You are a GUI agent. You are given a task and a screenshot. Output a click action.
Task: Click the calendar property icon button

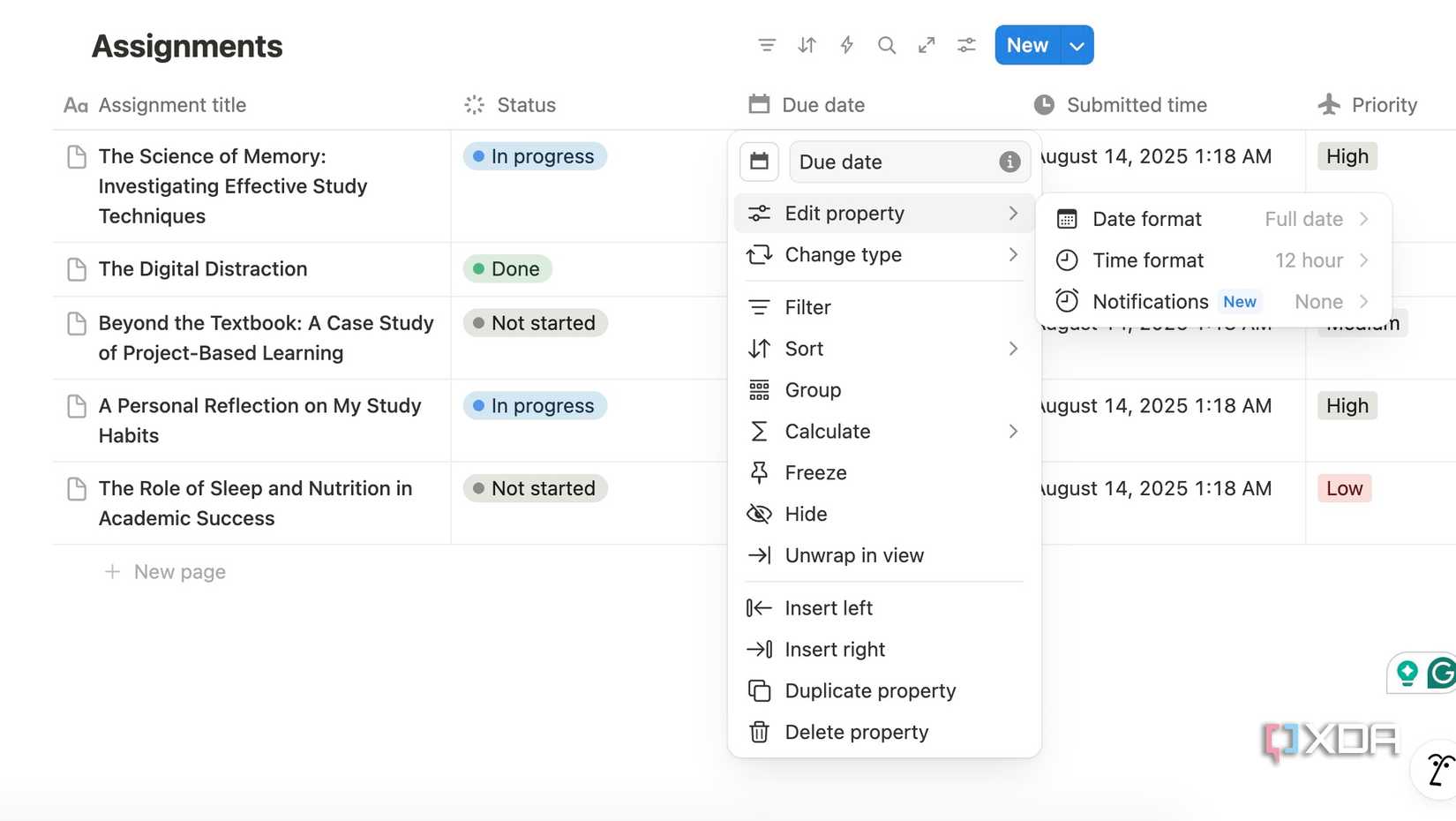click(759, 162)
